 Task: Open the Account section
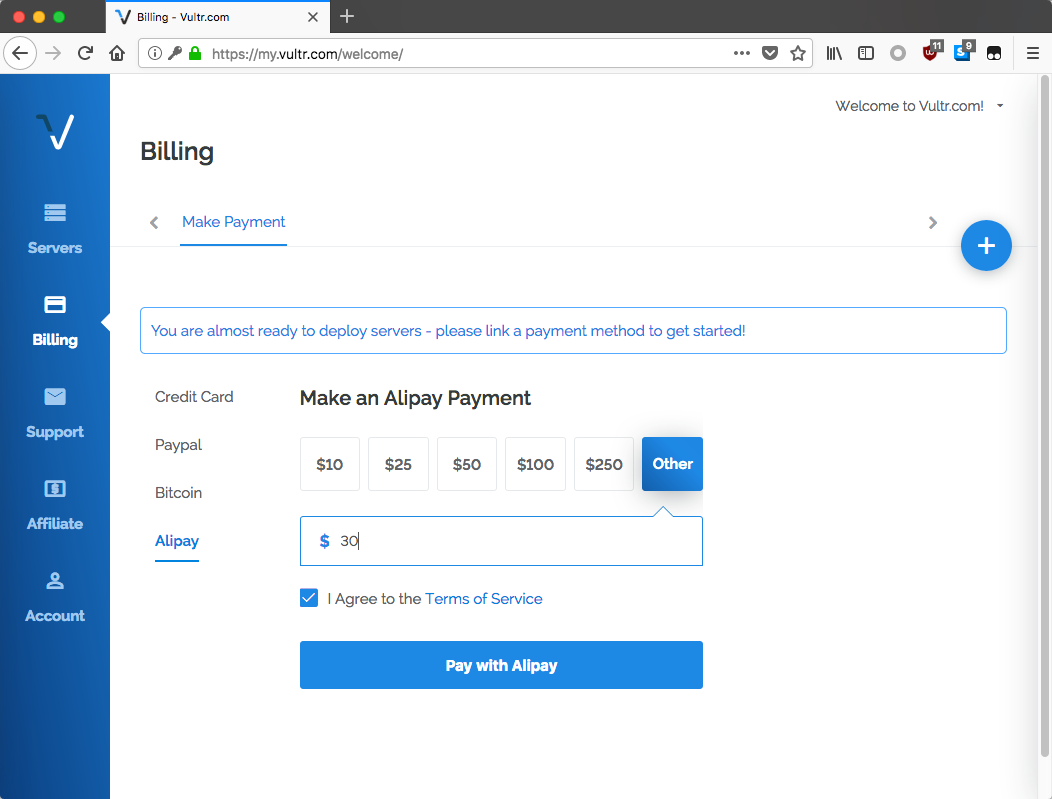pyautogui.click(x=55, y=596)
